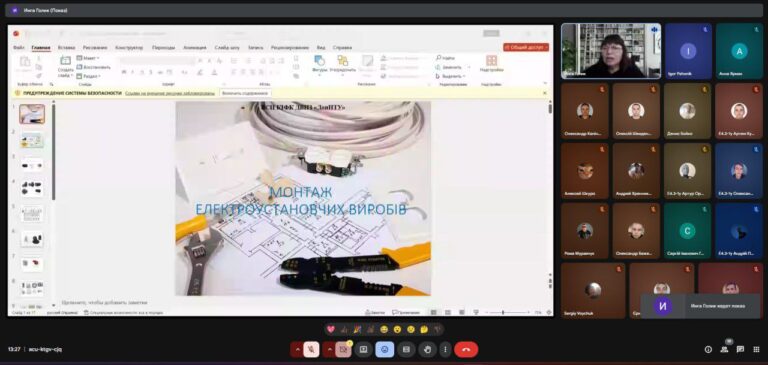Send the clapping hands reaction
This screenshot has width=768, height=365.
pos(370,329)
